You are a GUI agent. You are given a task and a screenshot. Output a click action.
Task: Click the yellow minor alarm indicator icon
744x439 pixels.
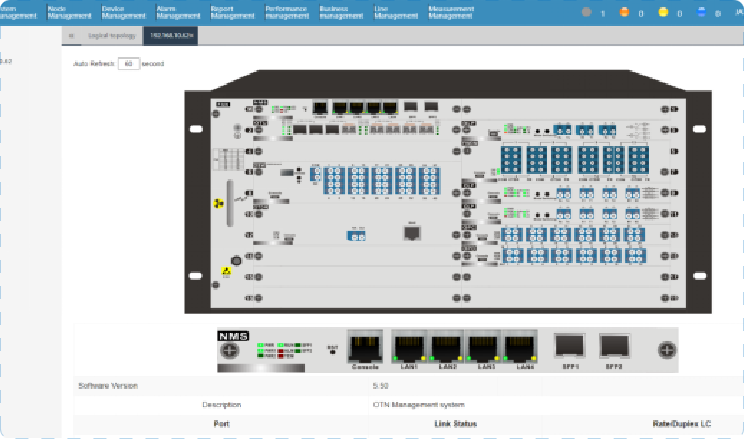[663, 13]
